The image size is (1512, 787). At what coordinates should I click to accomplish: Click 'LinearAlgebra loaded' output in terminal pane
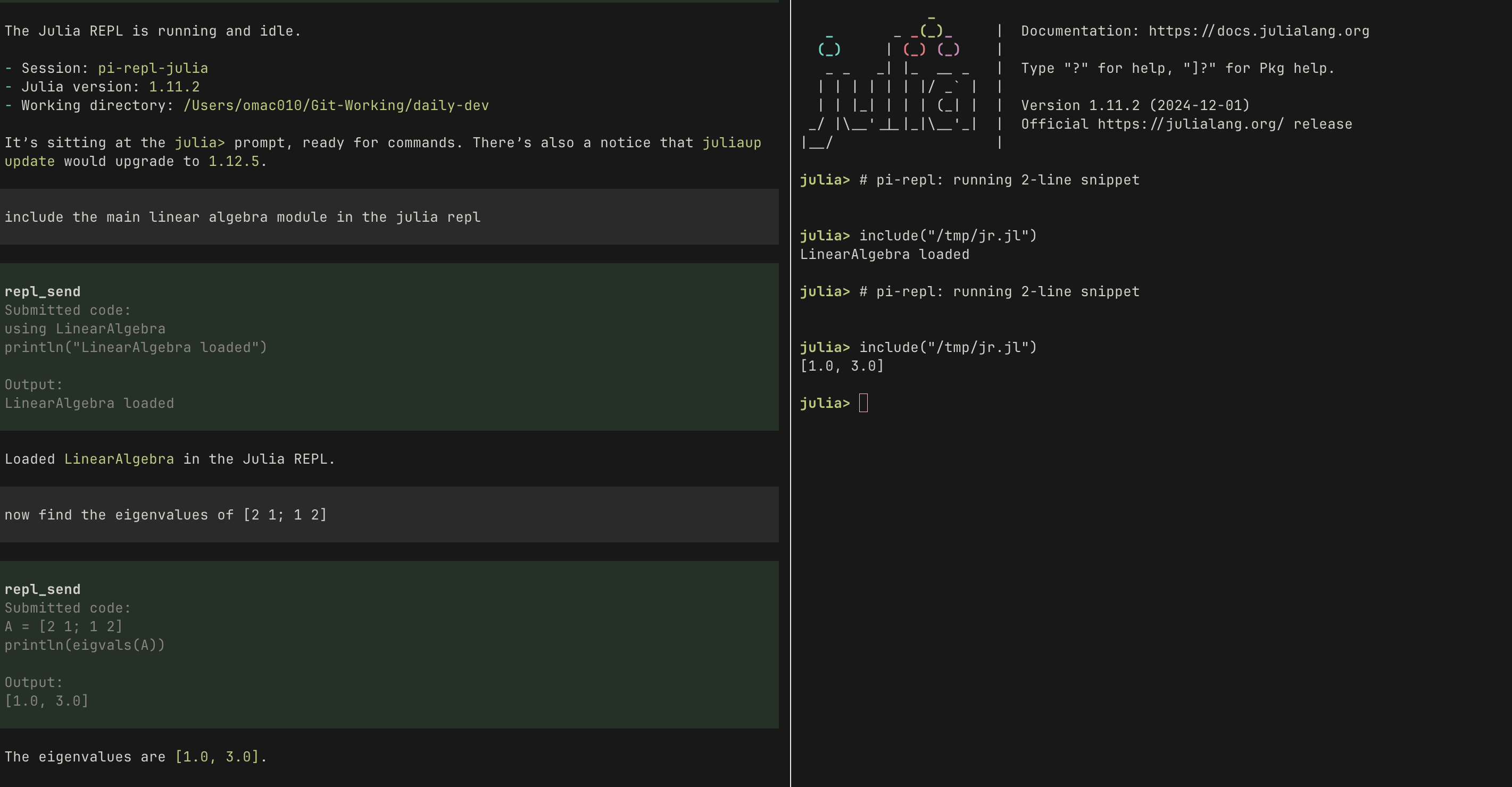click(x=885, y=255)
